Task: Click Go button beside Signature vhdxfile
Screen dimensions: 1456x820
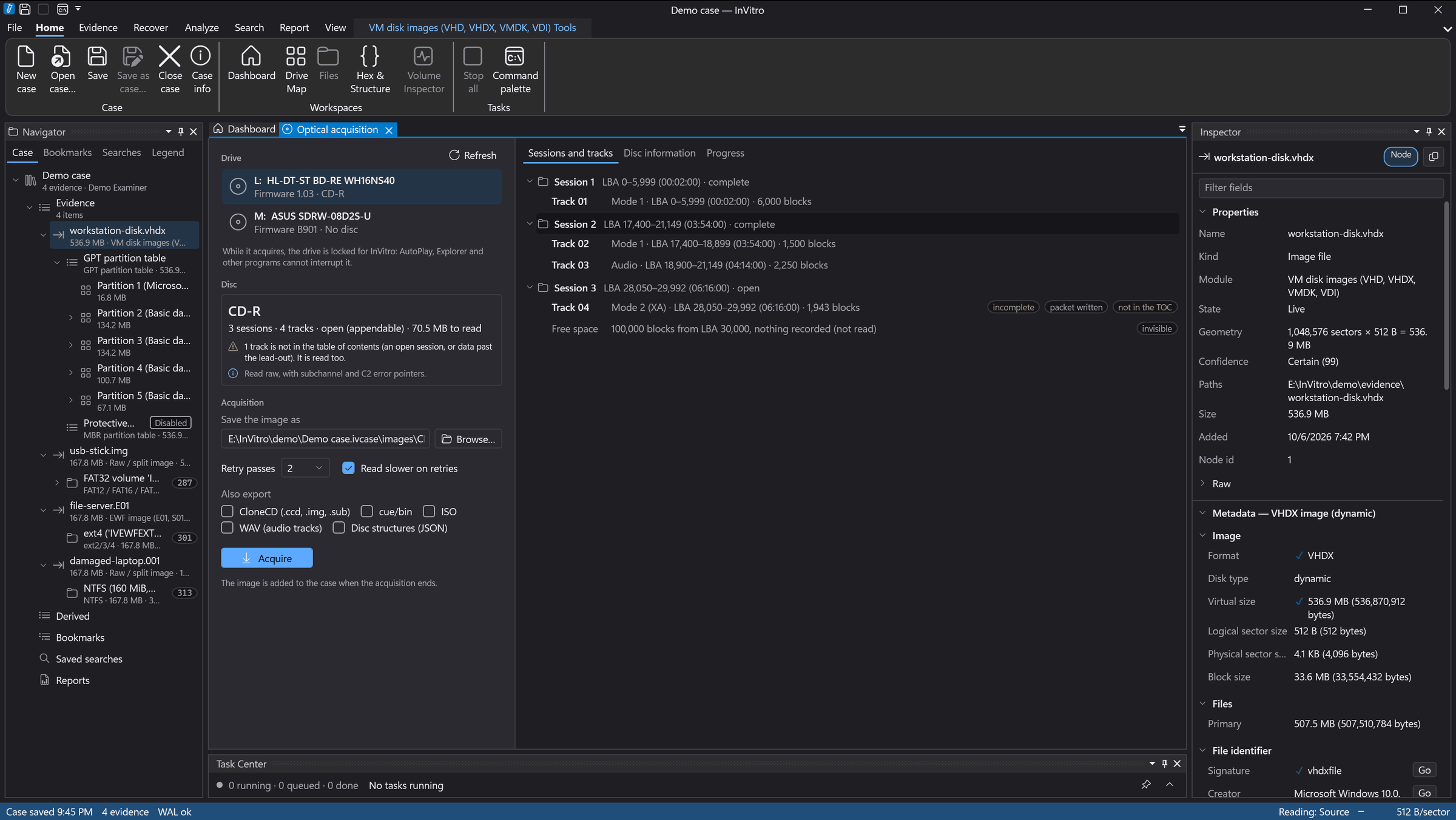Action: point(1424,770)
